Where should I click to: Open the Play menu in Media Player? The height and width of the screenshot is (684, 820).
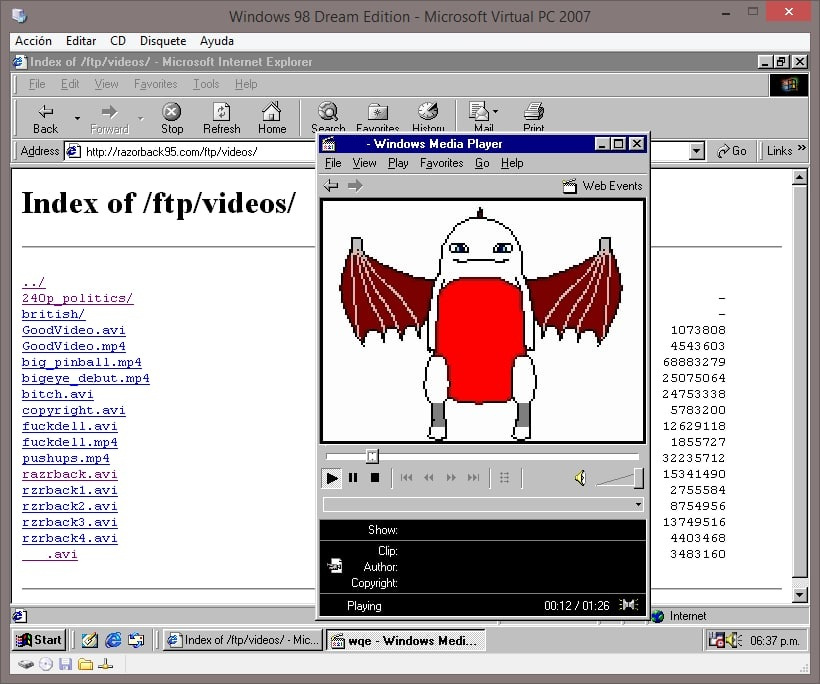(x=398, y=163)
